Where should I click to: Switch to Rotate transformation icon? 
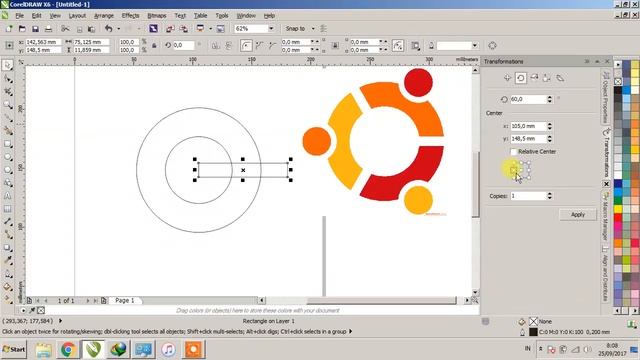tap(520, 78)
